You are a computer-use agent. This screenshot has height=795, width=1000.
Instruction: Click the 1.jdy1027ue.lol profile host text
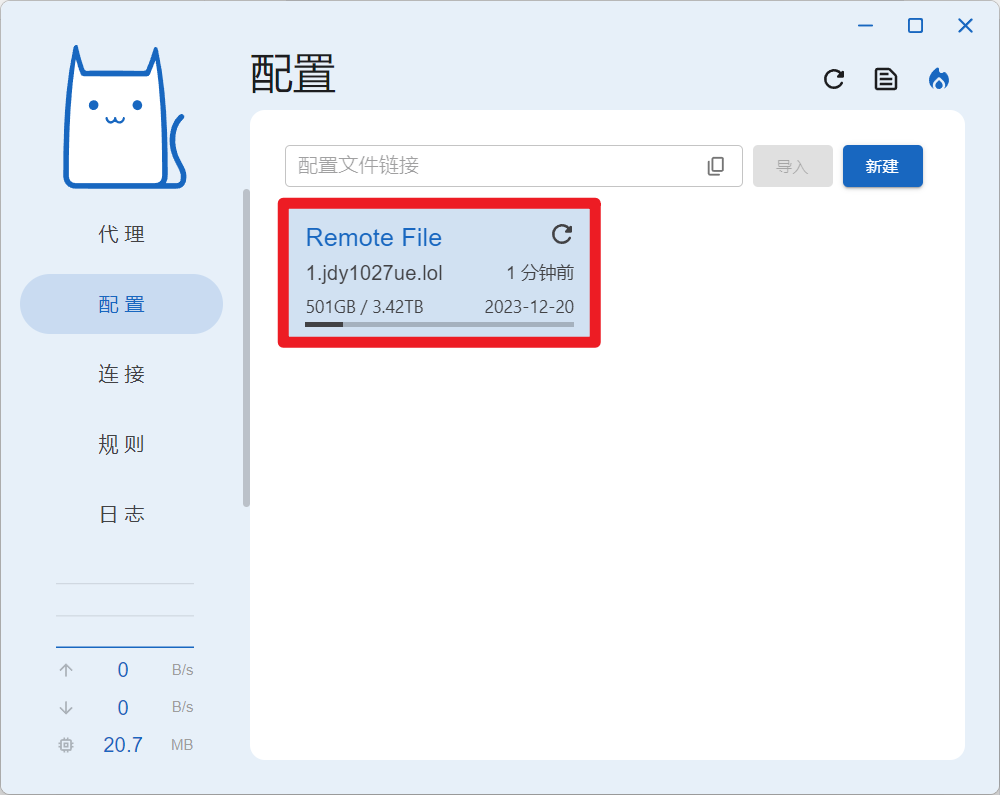[374, 274]
